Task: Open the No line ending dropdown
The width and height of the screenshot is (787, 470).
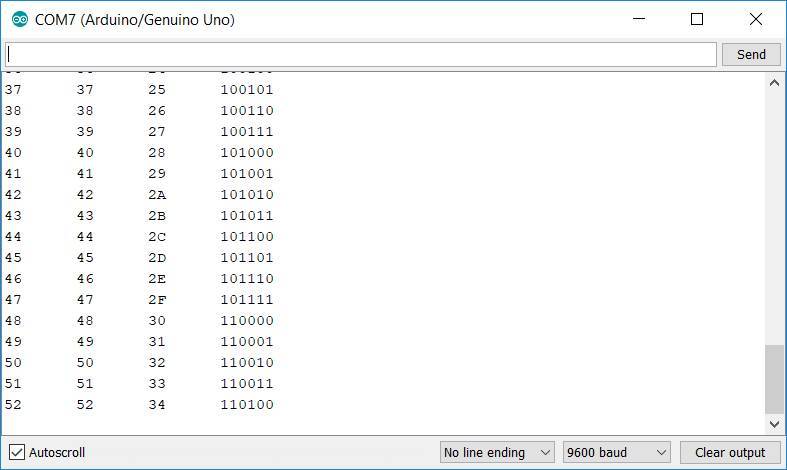Action: point(497,452)
